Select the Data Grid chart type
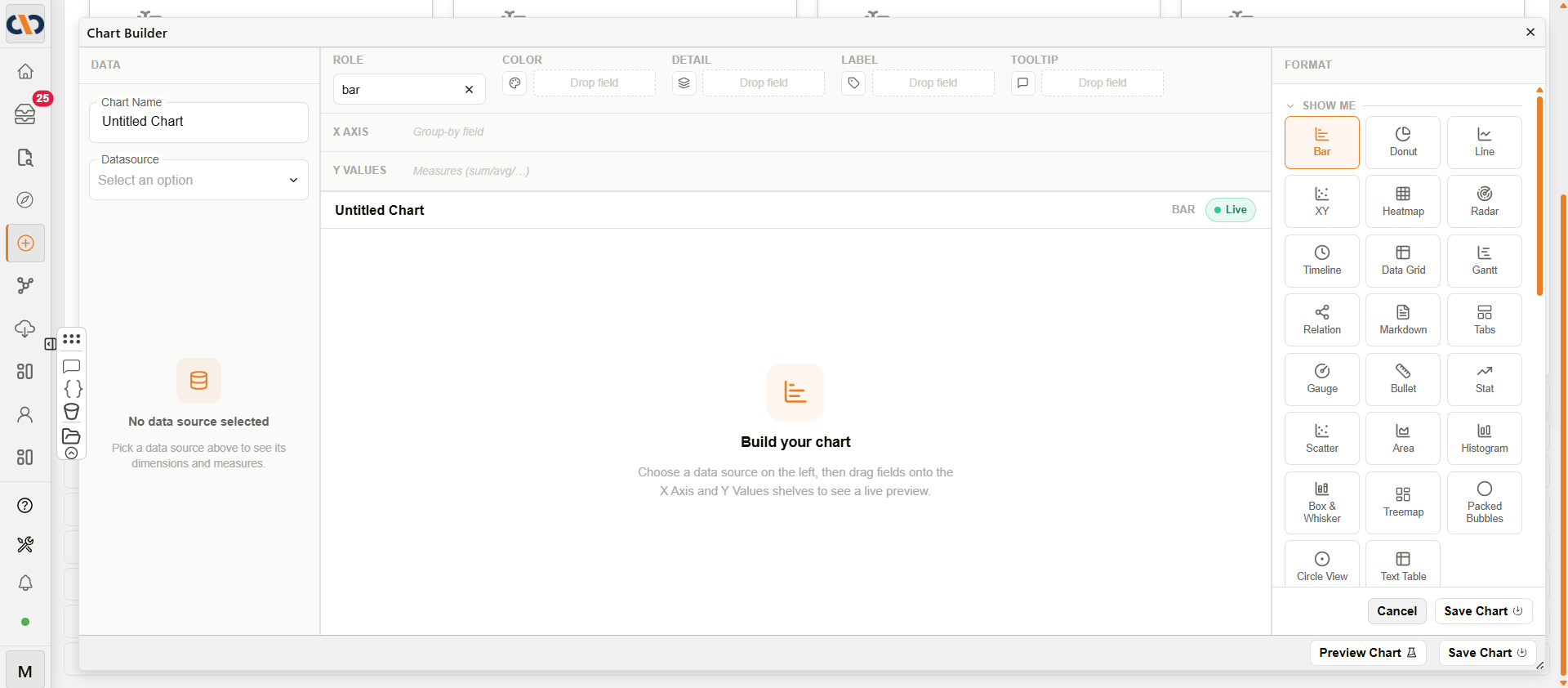Viewport: 1568px width, 688px height. (1402, 261)
